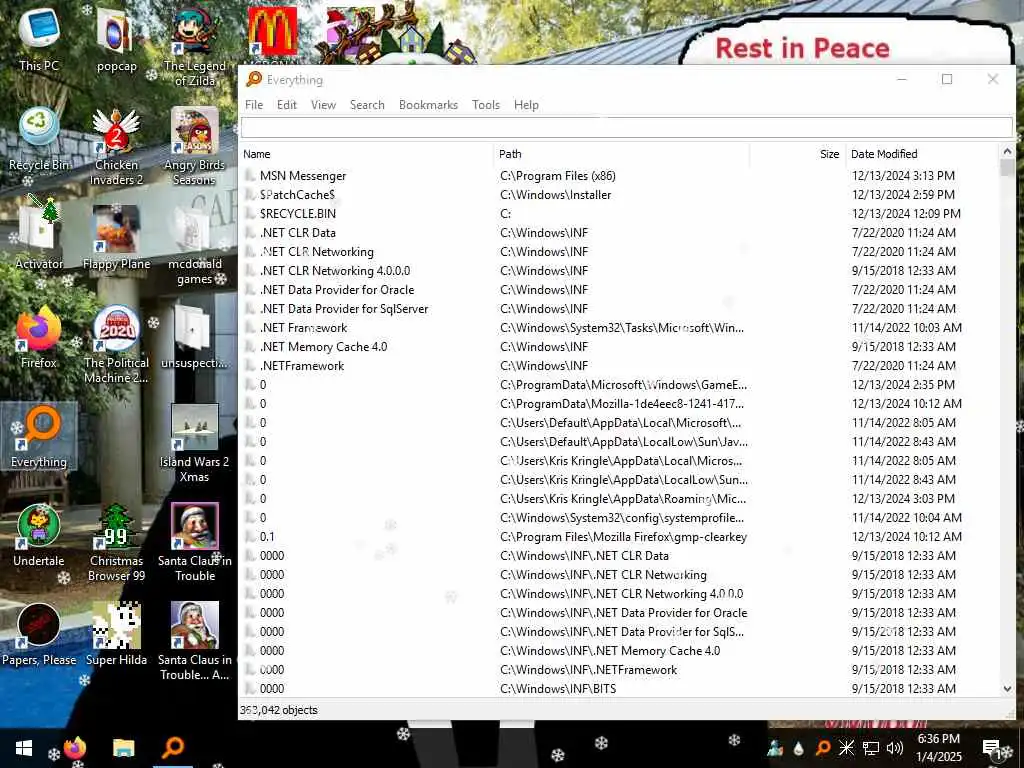Select the Everything desktop shortcut
Image resolution: width=1024 pixels, height=768 pixels.
point(39,436)
